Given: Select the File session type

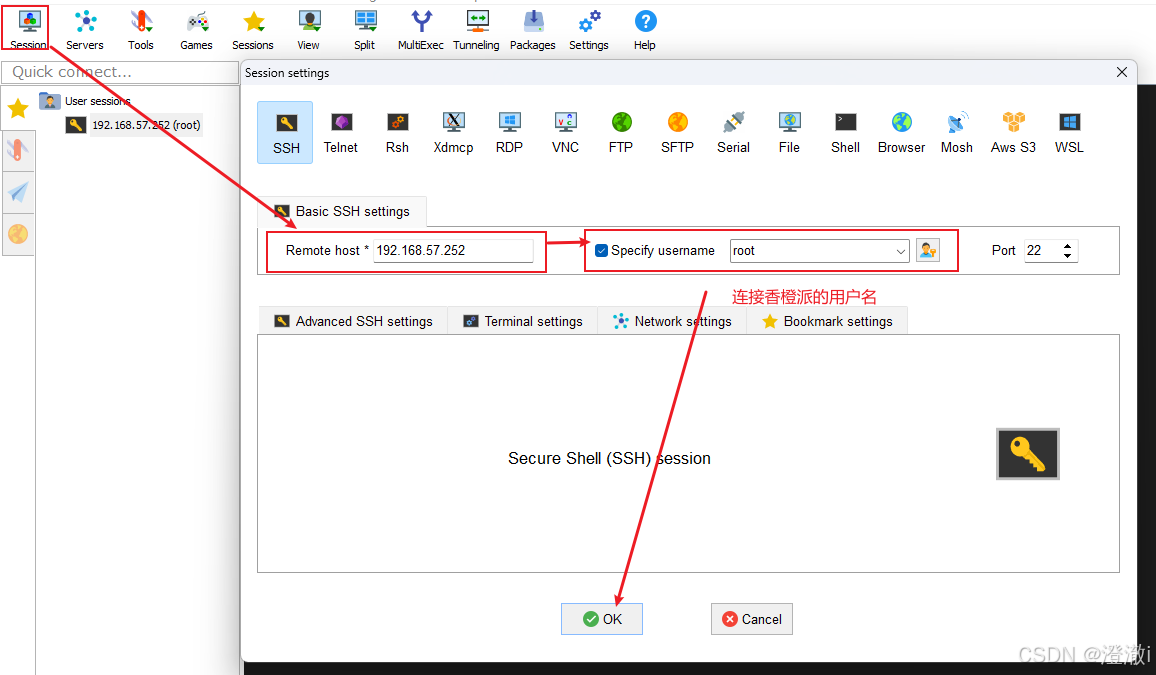Looking at the screenshot, I should click(789, 133).
